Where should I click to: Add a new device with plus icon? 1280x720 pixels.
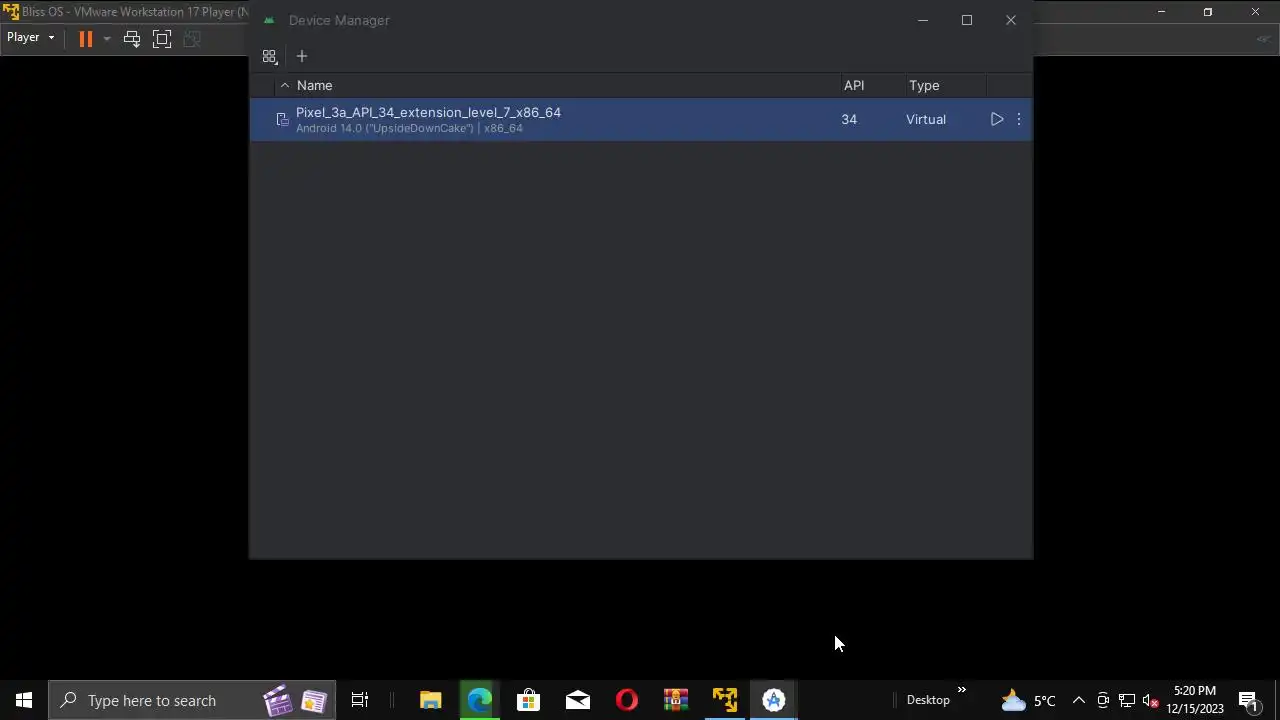302,56
